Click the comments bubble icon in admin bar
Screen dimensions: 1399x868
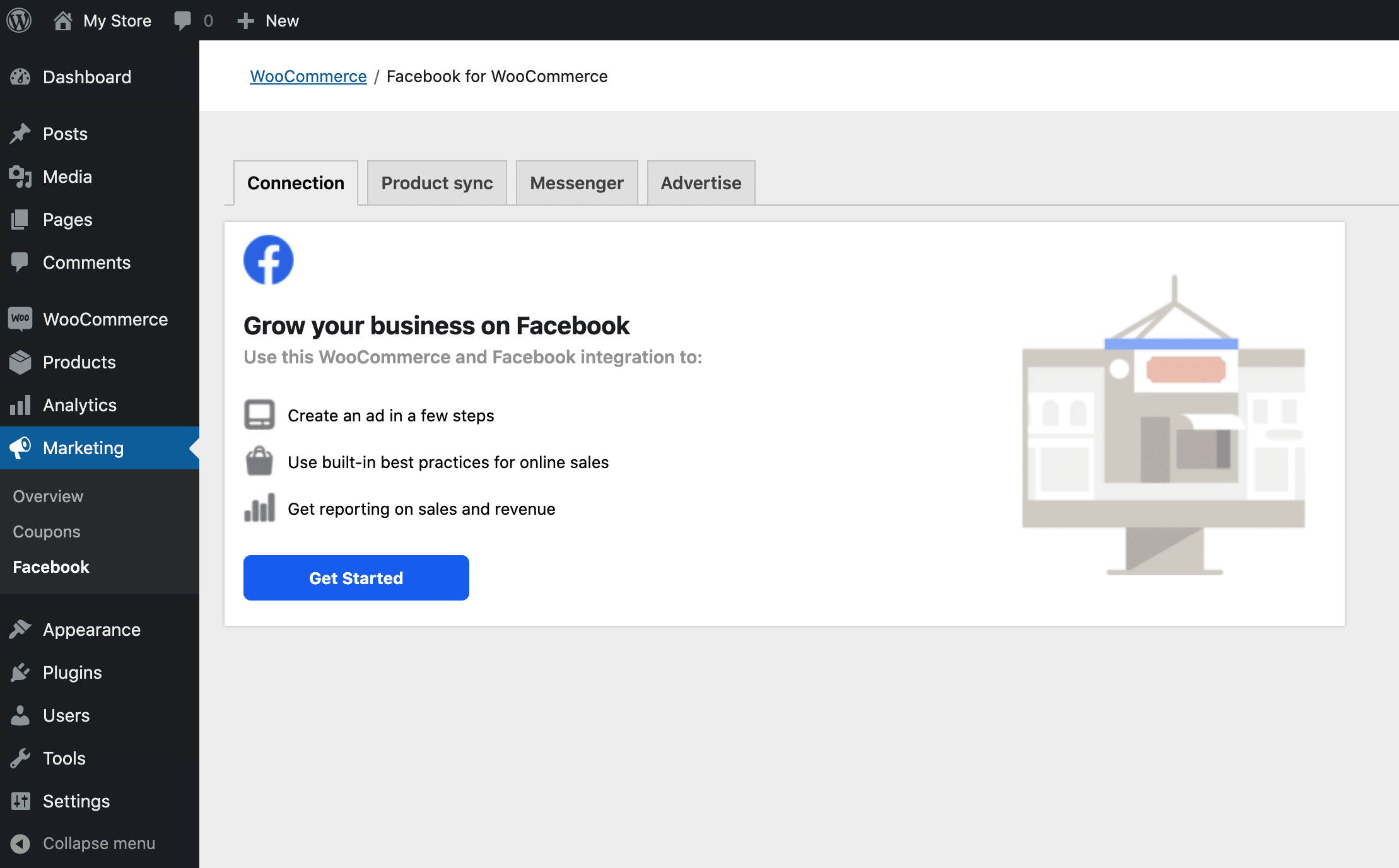(x=182, y=21)
